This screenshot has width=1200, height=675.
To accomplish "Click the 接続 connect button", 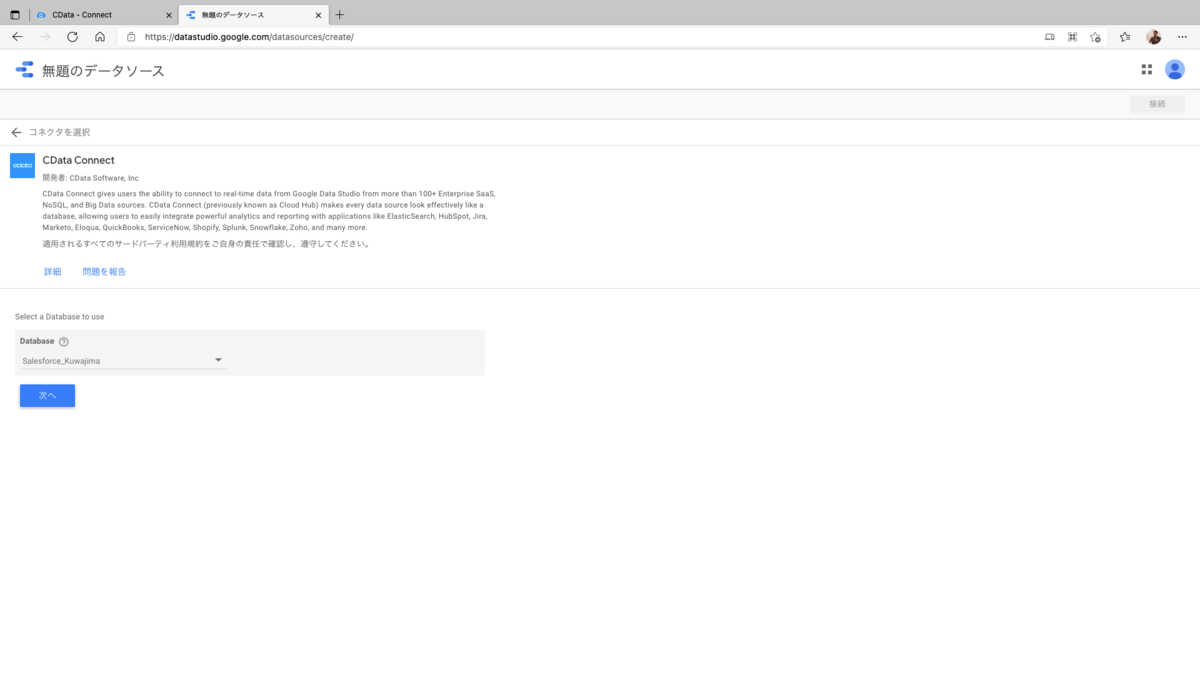I will (1157, 104).
